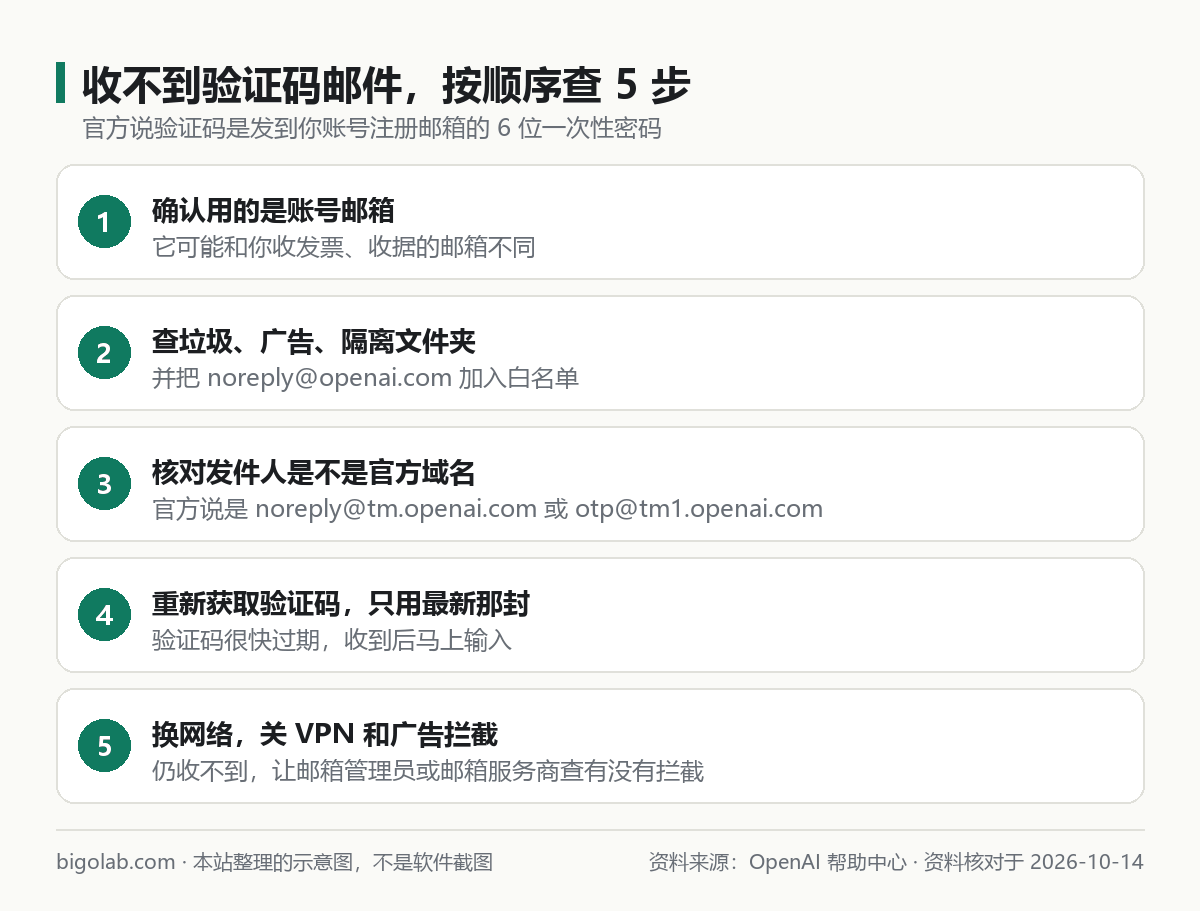Click the step title 换网络，关 VPN 和广告拦截
The height and width of the screenshot is (911, 1200).
tap(325, 735)
